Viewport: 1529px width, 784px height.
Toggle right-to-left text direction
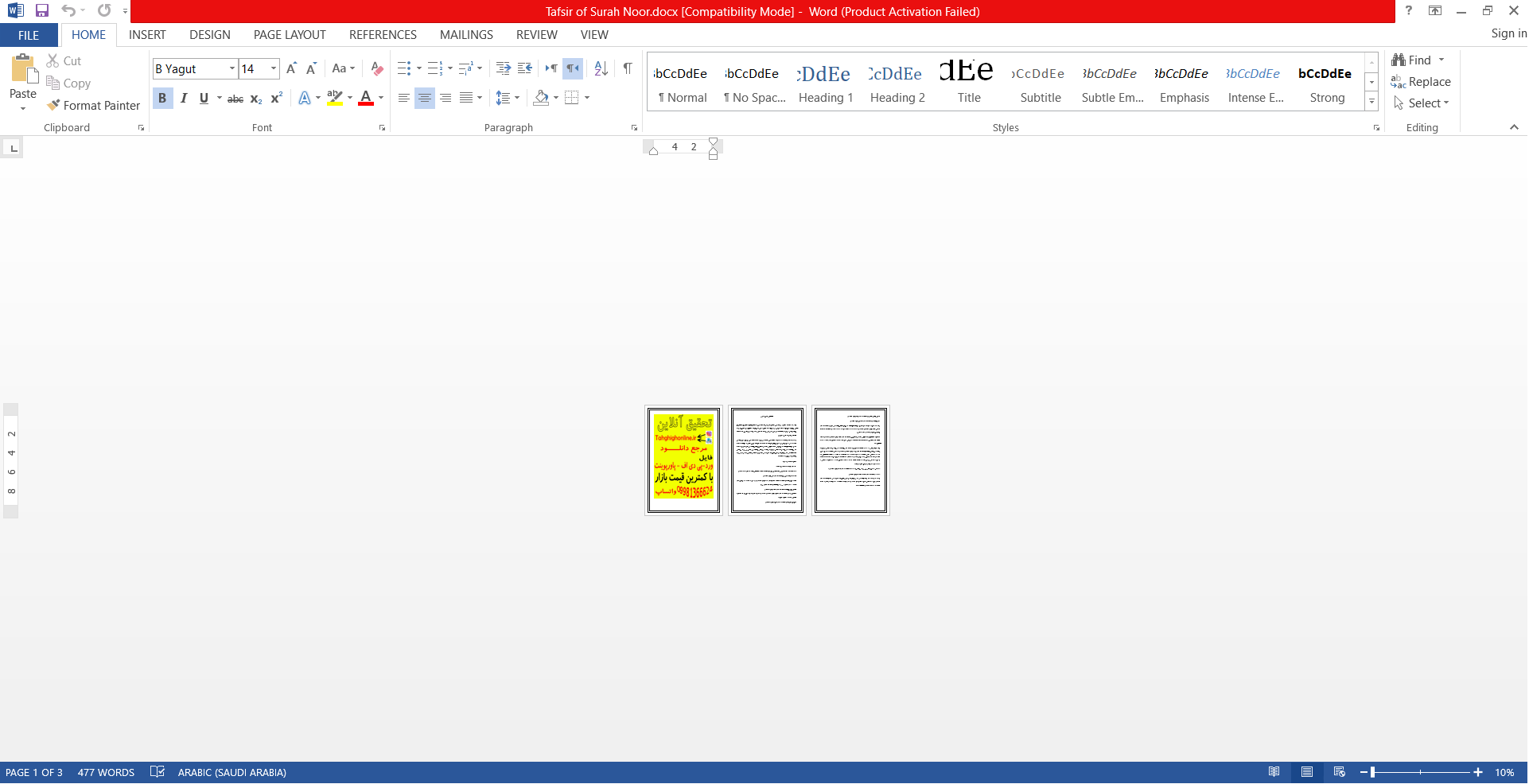click(x=573, y=68)
